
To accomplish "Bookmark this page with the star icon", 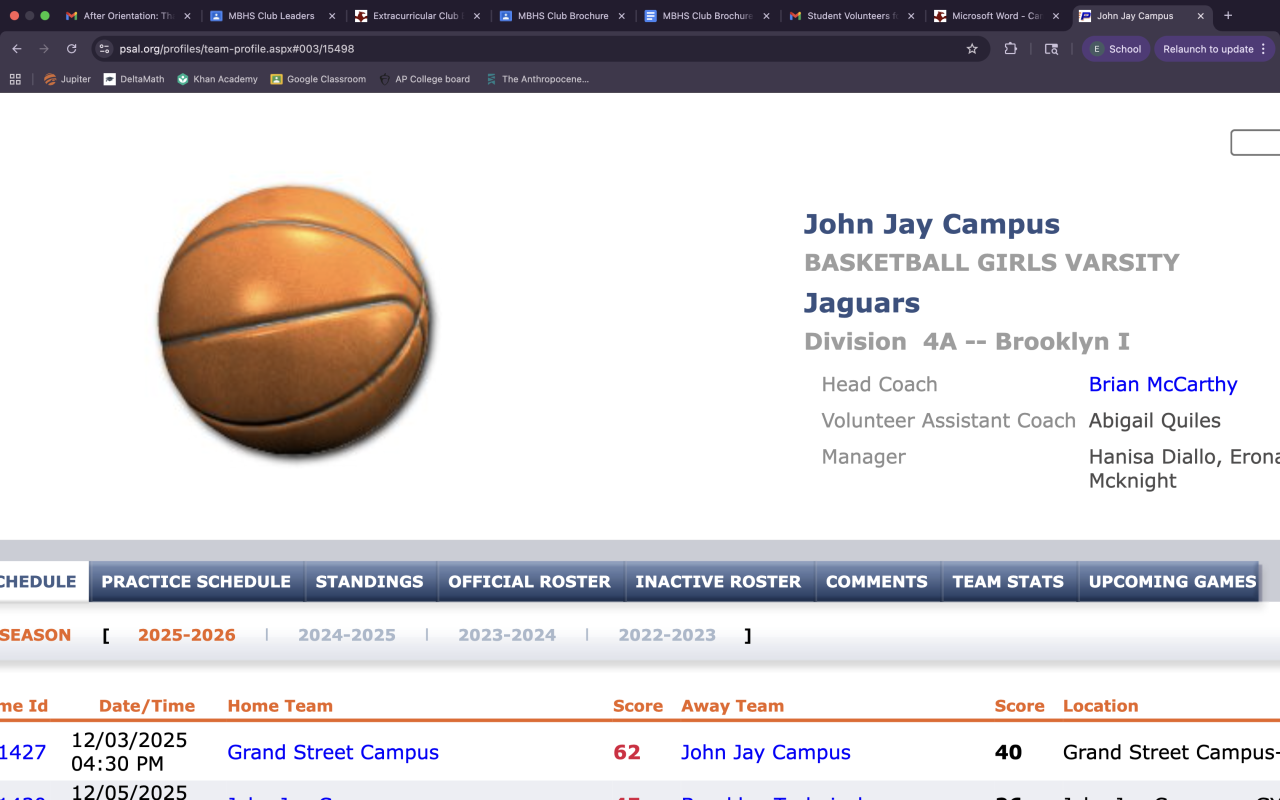I will pos(971,49).
